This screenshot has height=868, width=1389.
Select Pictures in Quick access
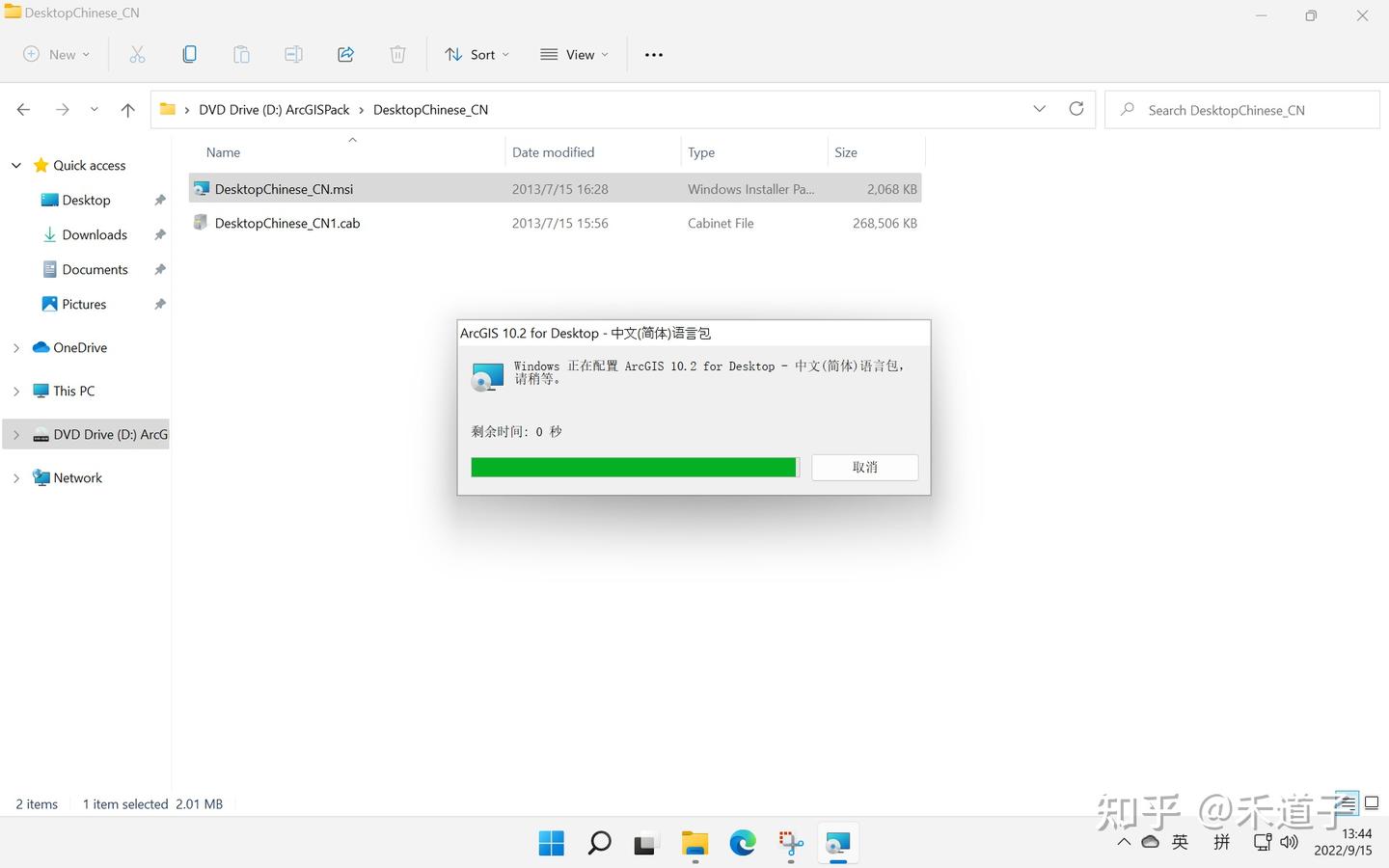[84, 305]
